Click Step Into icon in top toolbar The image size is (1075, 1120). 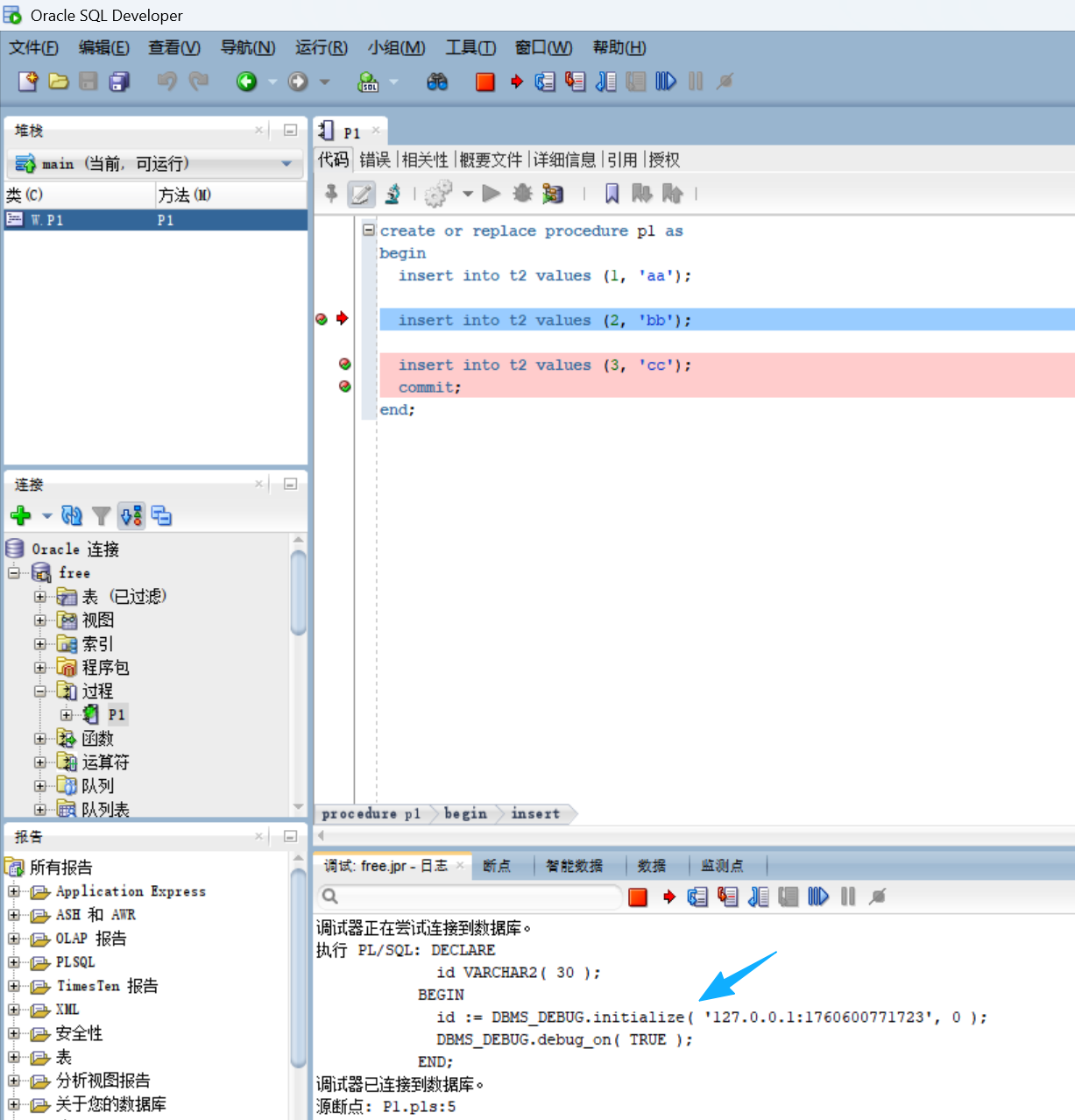[575, 82]
